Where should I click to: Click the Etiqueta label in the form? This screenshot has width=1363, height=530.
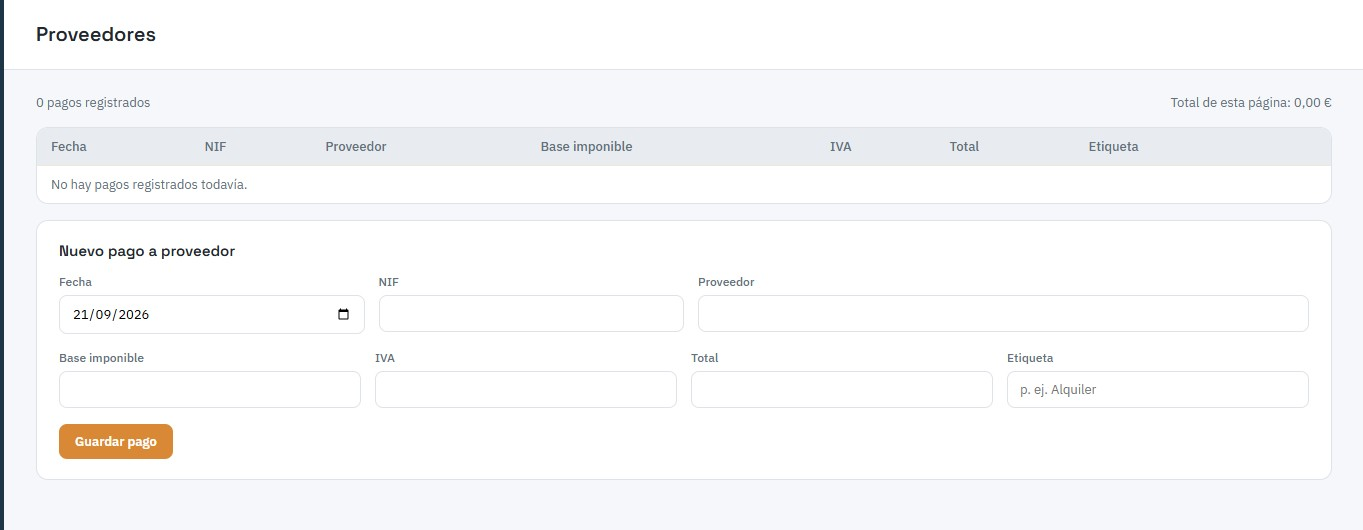1030,358
